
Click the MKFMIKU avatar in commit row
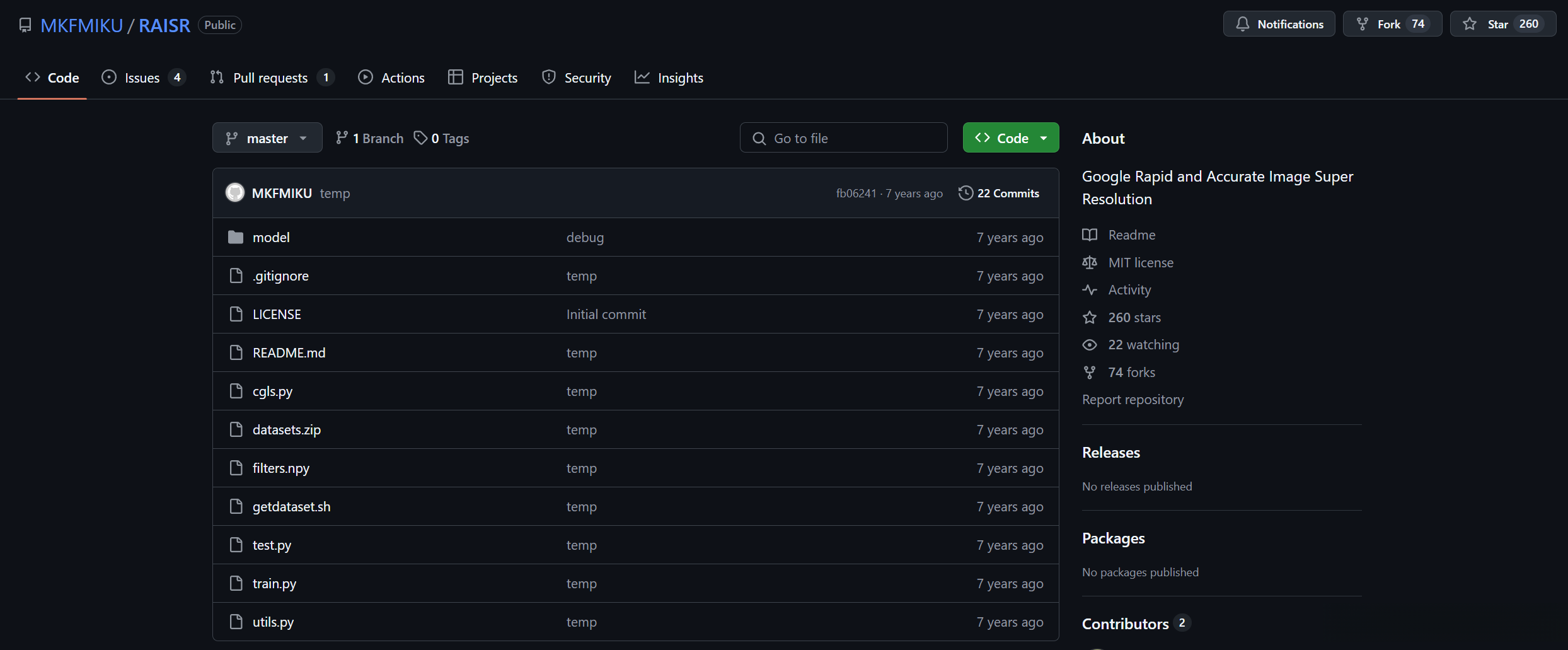click(235, 193)
